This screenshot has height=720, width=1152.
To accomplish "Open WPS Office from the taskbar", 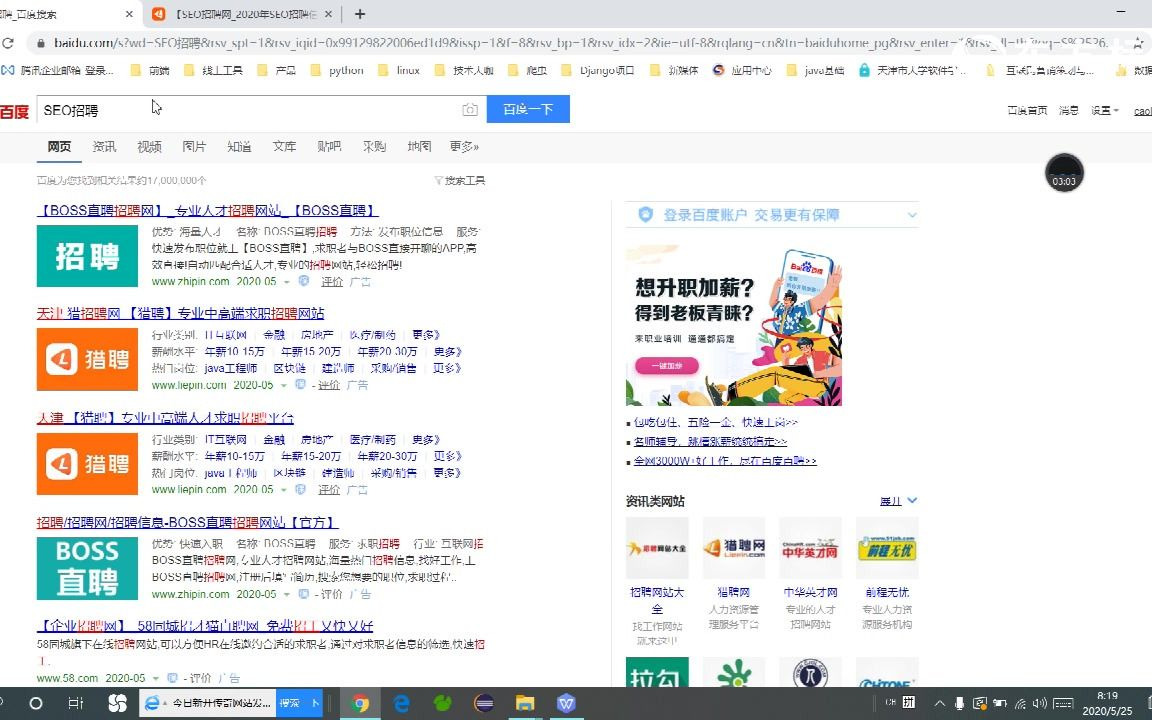I will tap(566, 704).
